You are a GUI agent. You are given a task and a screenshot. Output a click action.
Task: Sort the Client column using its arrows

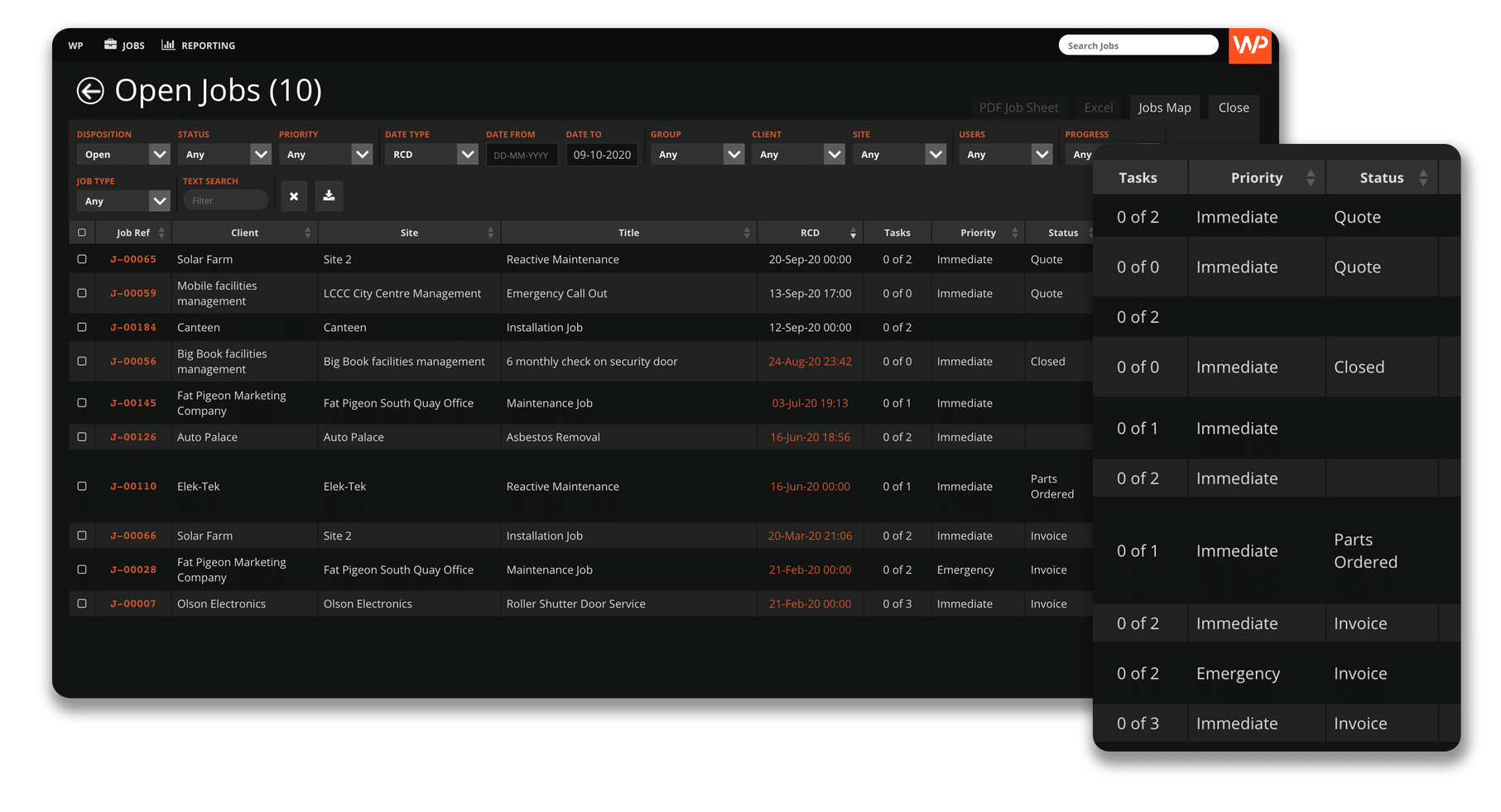click(x=307, y=233)
